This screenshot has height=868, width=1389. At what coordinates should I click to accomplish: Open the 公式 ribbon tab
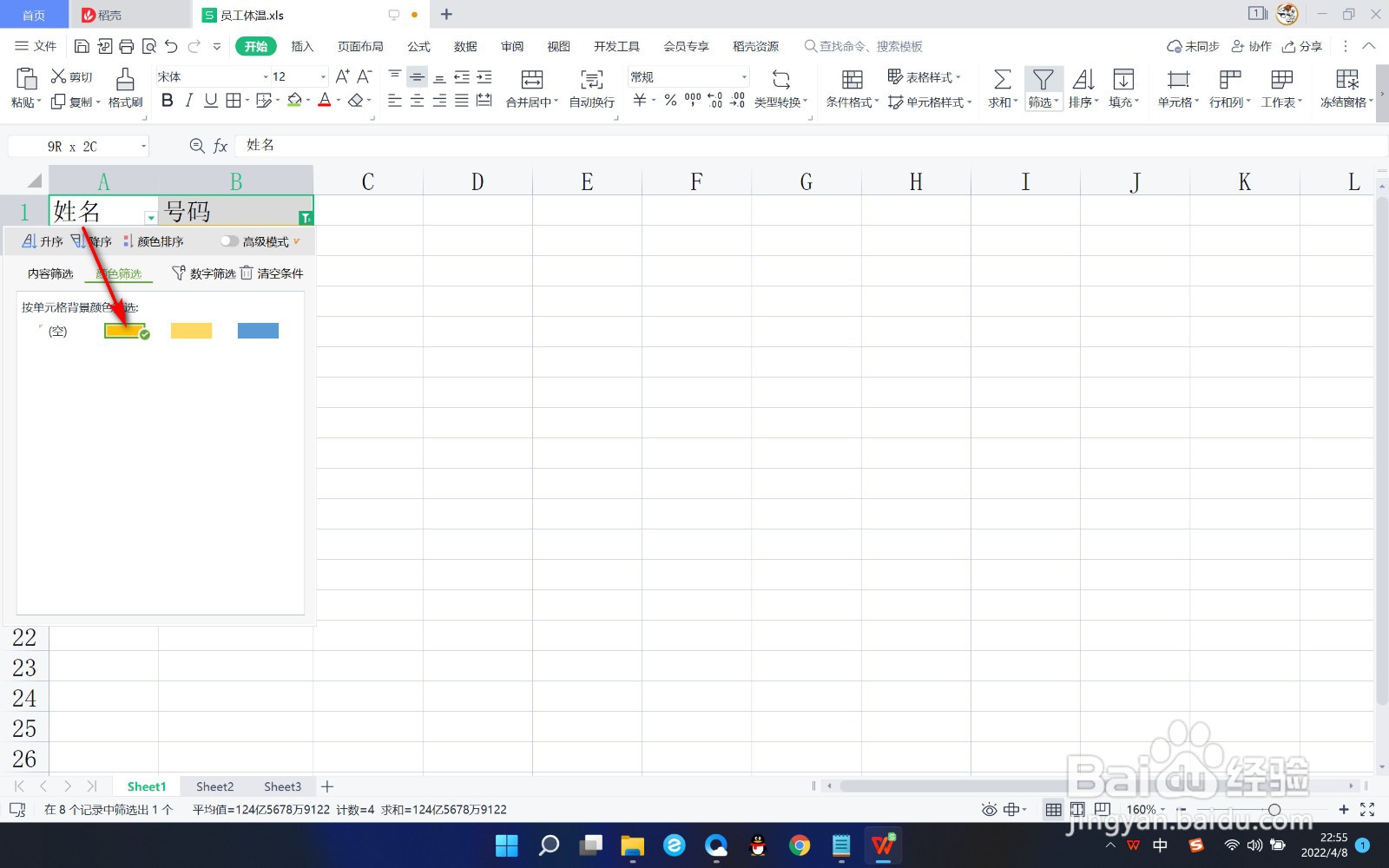tap(419, 46)
